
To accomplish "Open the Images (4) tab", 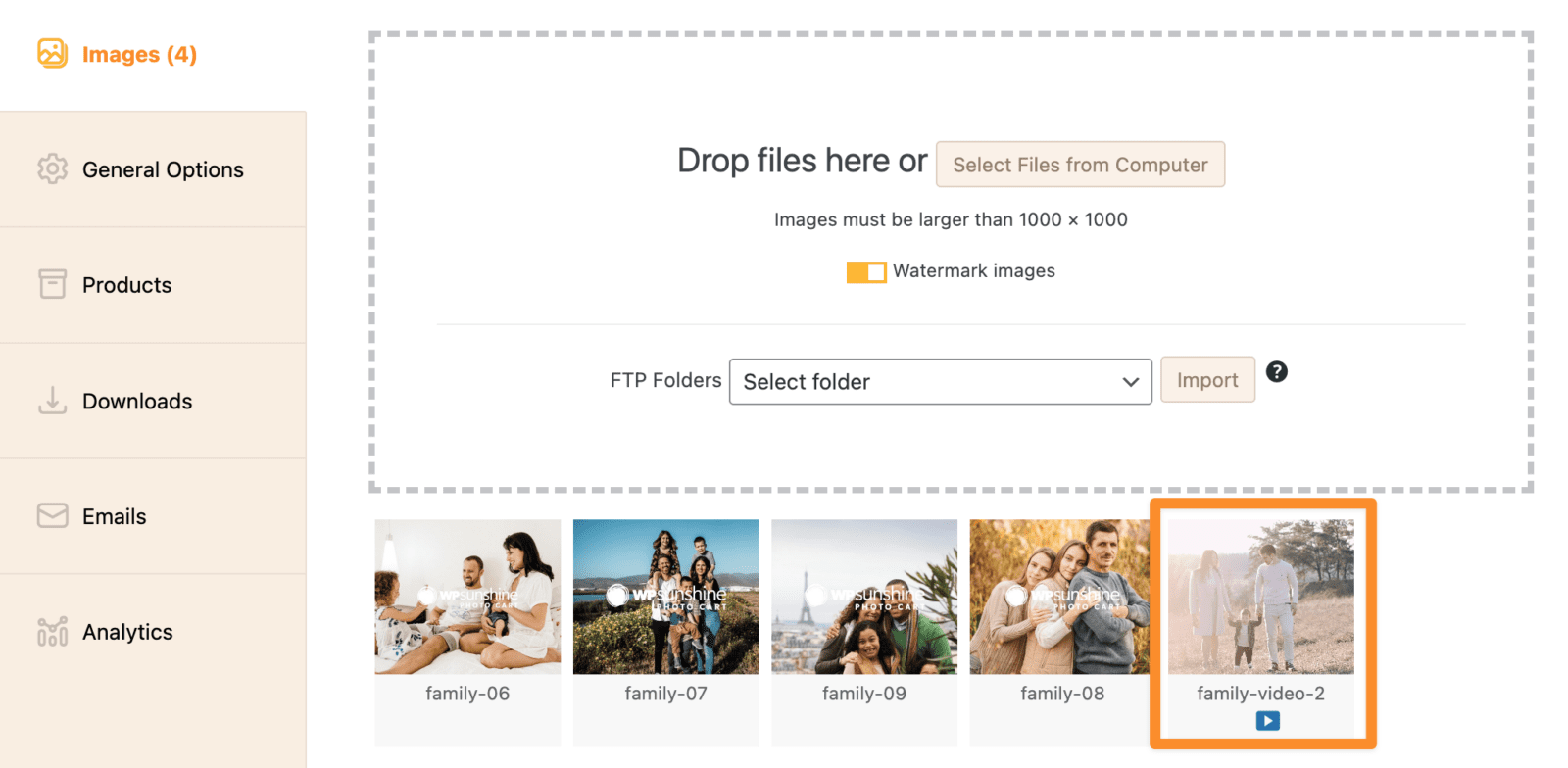I will coord(139,55).
